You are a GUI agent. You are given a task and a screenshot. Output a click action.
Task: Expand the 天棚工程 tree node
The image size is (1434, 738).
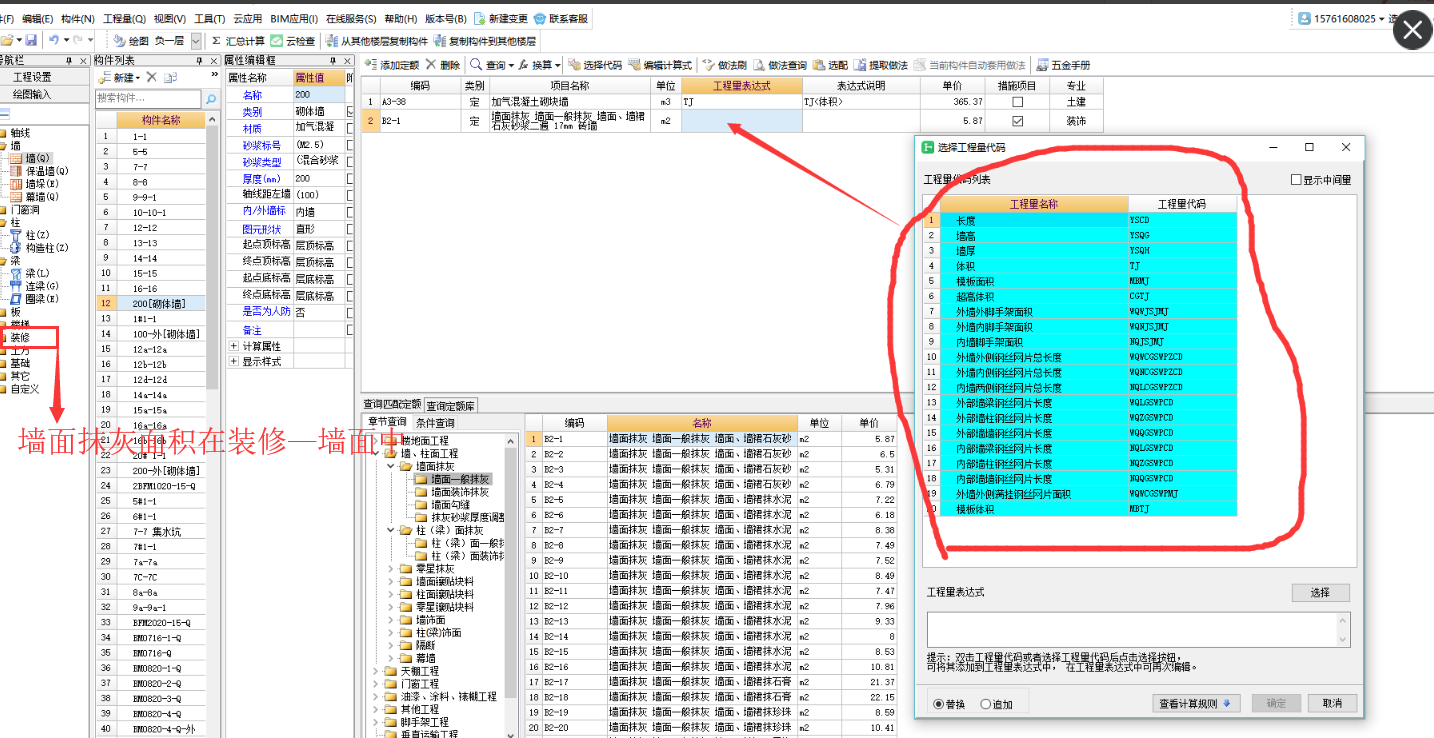click(x=377, y=671)
